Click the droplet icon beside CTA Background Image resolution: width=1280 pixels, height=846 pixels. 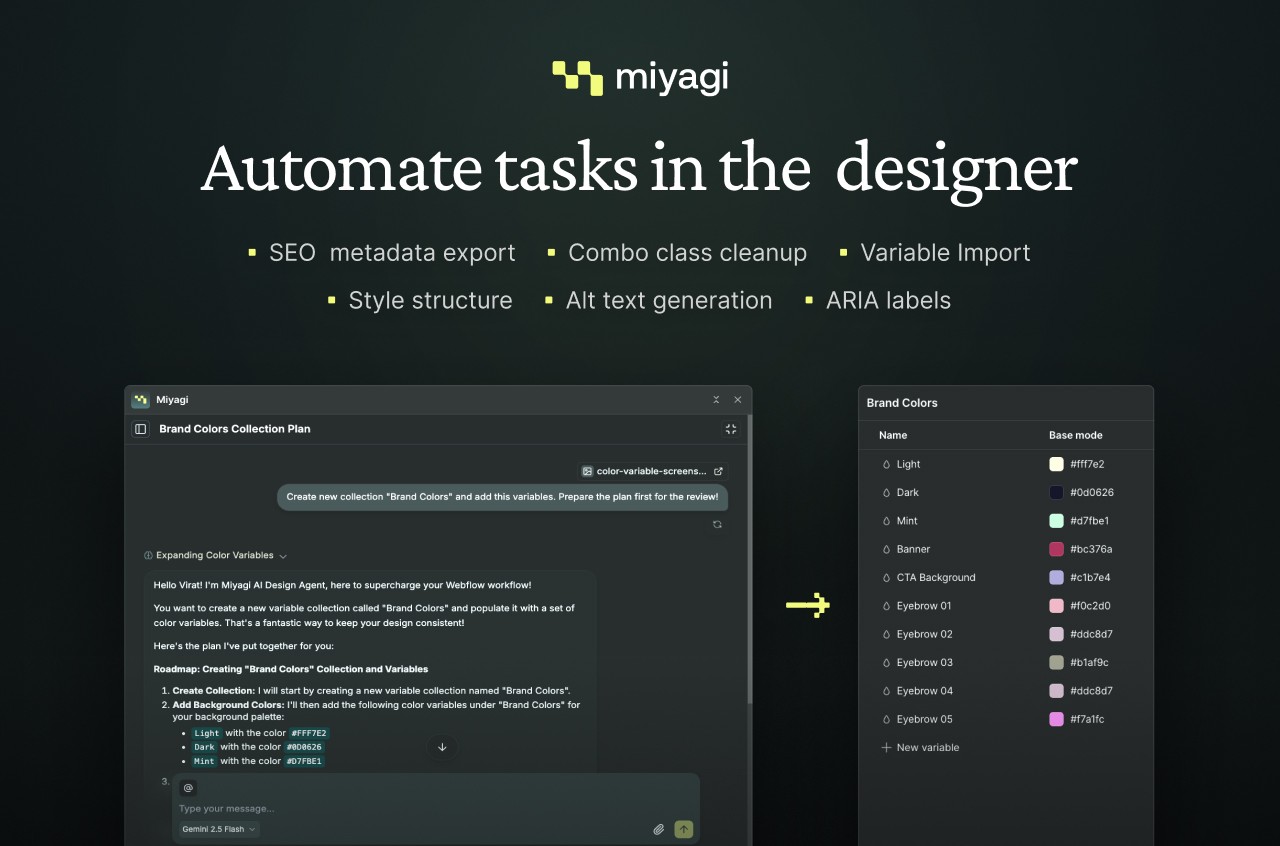pyautogui.click(x=886, y=577)
